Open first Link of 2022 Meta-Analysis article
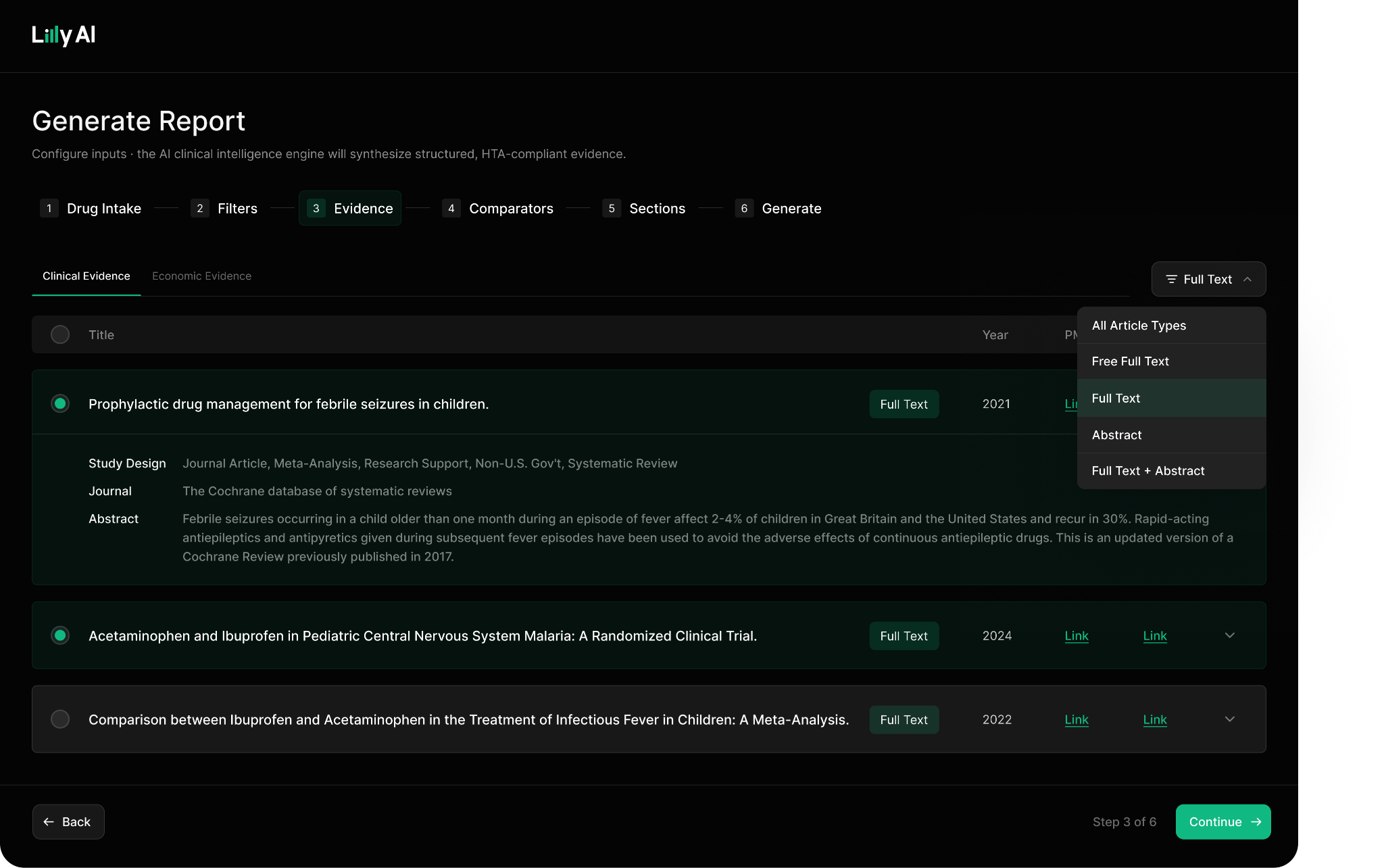This screenshot has width=1384, height=868. [x=1077, y=719]
